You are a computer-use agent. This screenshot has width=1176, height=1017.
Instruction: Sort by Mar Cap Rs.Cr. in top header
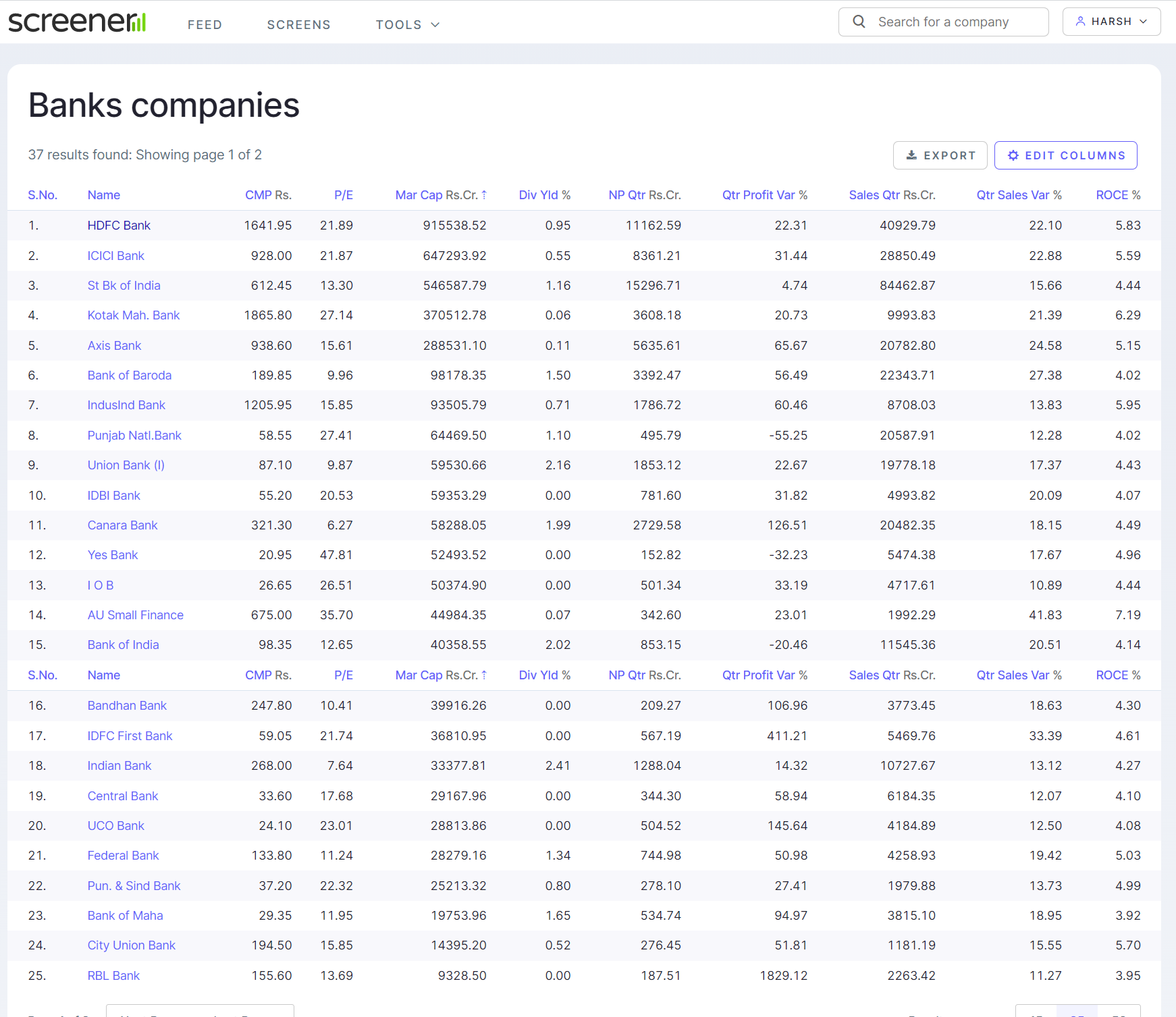click(440, 195)
